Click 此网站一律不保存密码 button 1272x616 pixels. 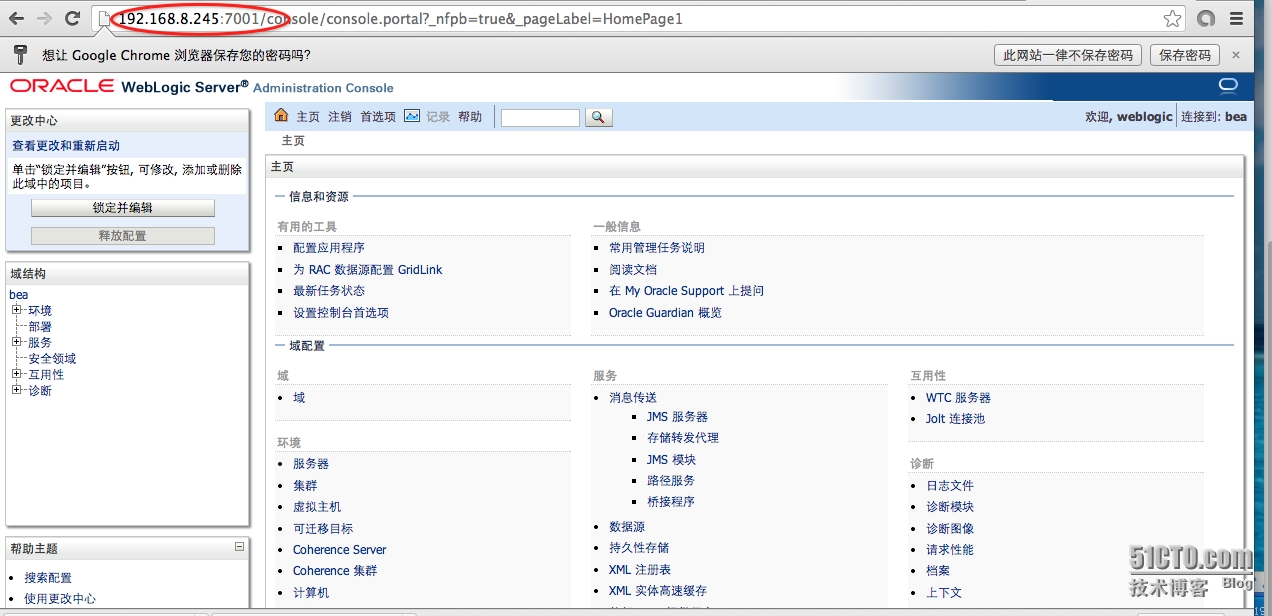[x=1069, y=55]
